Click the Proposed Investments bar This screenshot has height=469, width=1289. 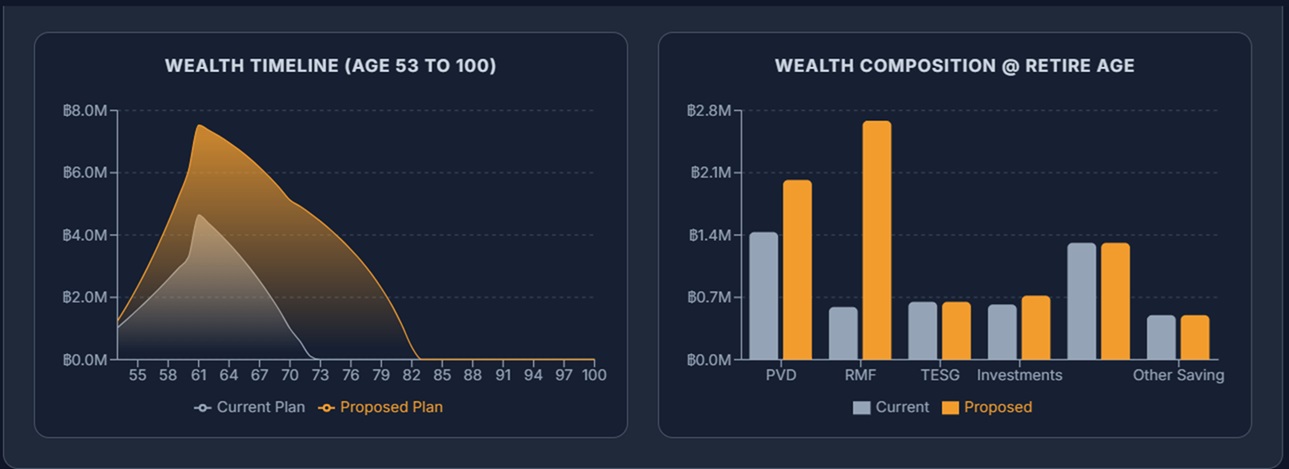1036,327
